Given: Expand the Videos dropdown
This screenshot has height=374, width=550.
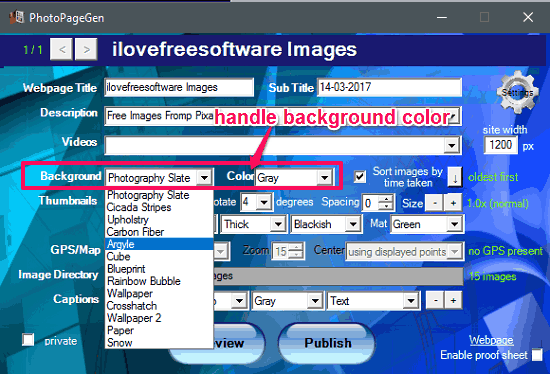Looking at the screenshot, I should (x=452, y=145).
